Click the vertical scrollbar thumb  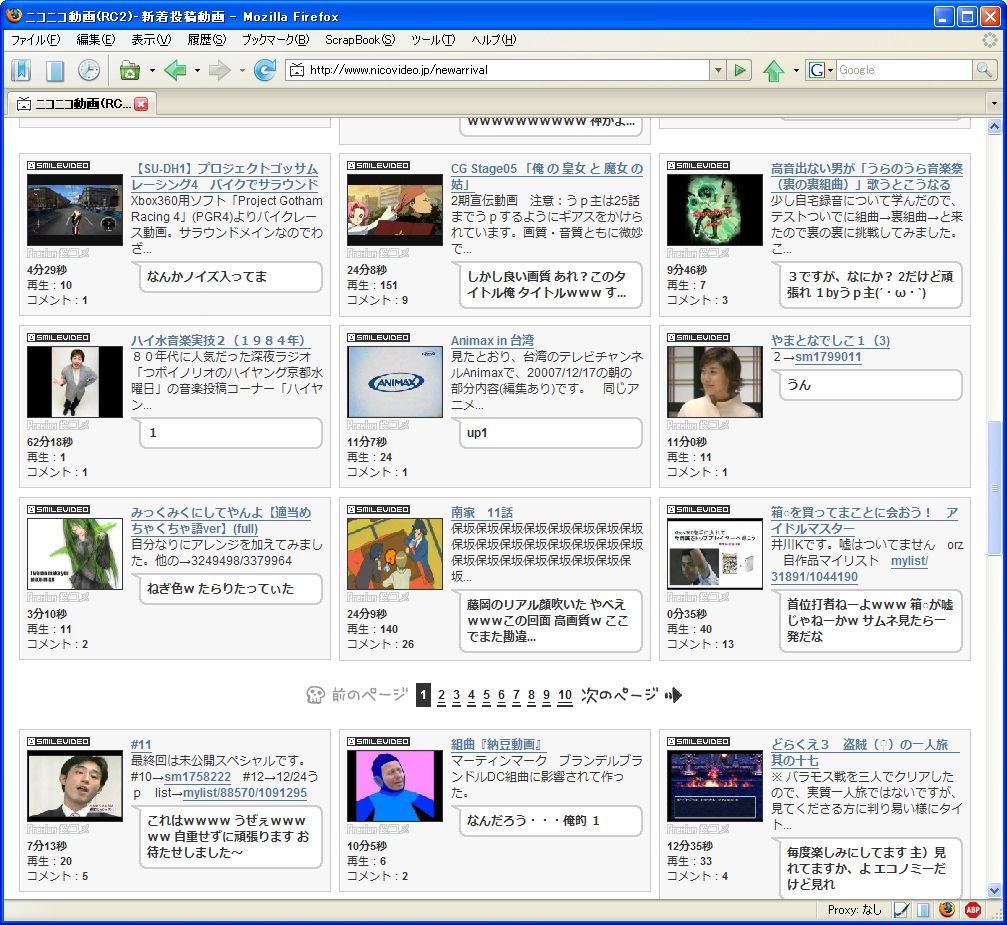994,488
